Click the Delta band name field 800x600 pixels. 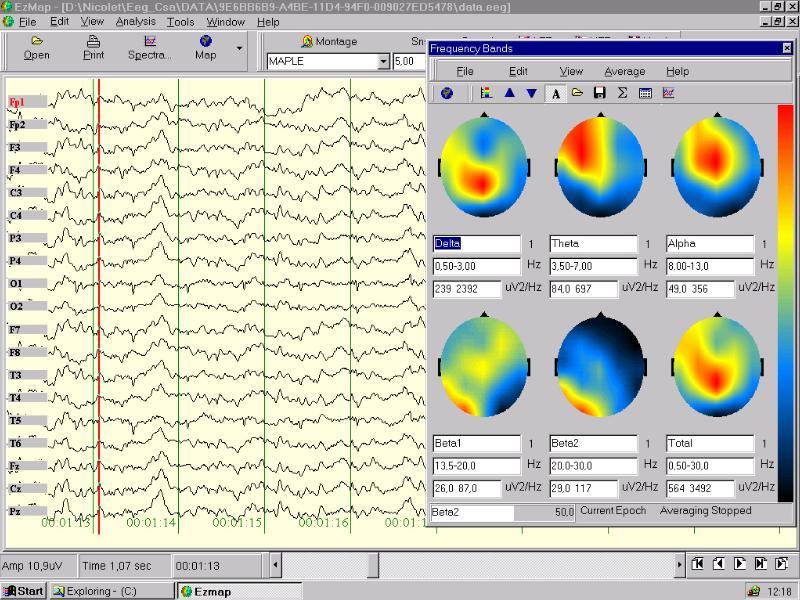pos(476,244)
